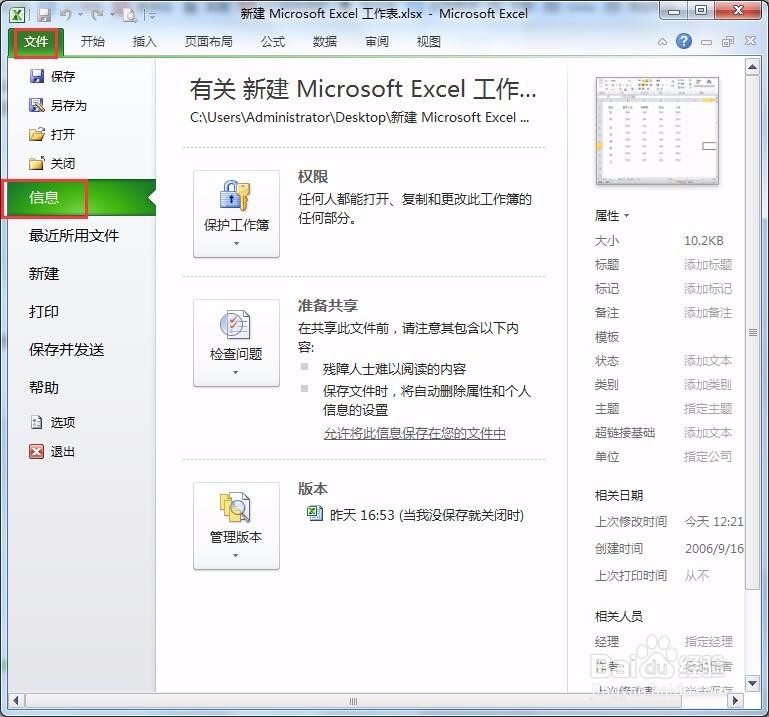Click the Save icon in backstage menu
The width and height of the screenshot is (769, 717).
coord(37,76)
